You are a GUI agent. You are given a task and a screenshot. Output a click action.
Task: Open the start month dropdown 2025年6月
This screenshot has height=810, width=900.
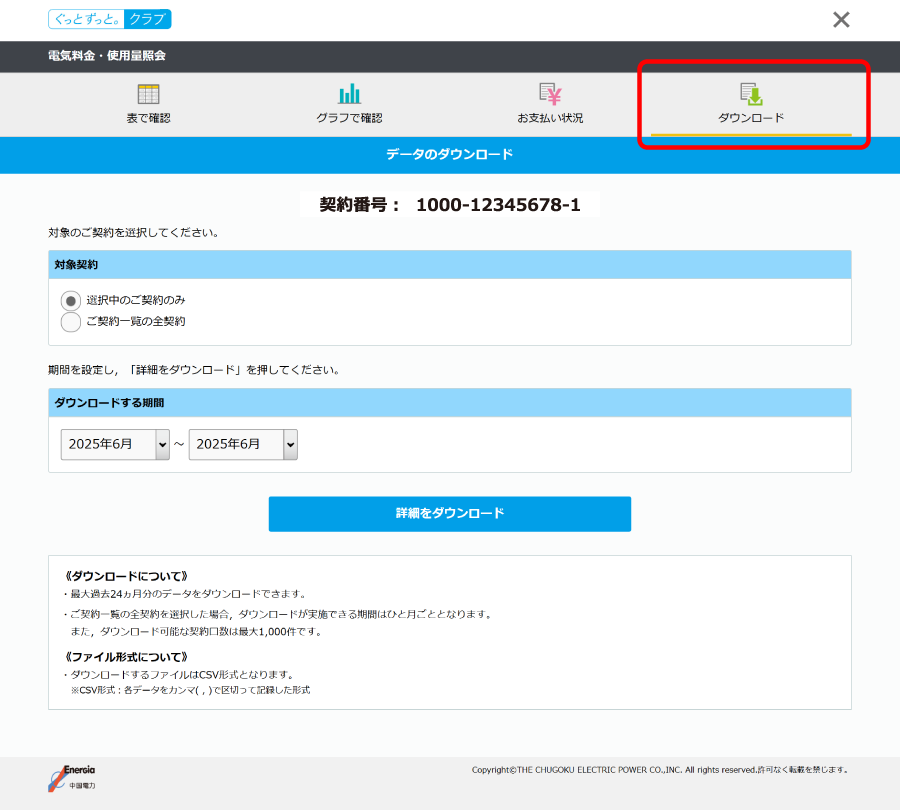(x=115, y=444)
